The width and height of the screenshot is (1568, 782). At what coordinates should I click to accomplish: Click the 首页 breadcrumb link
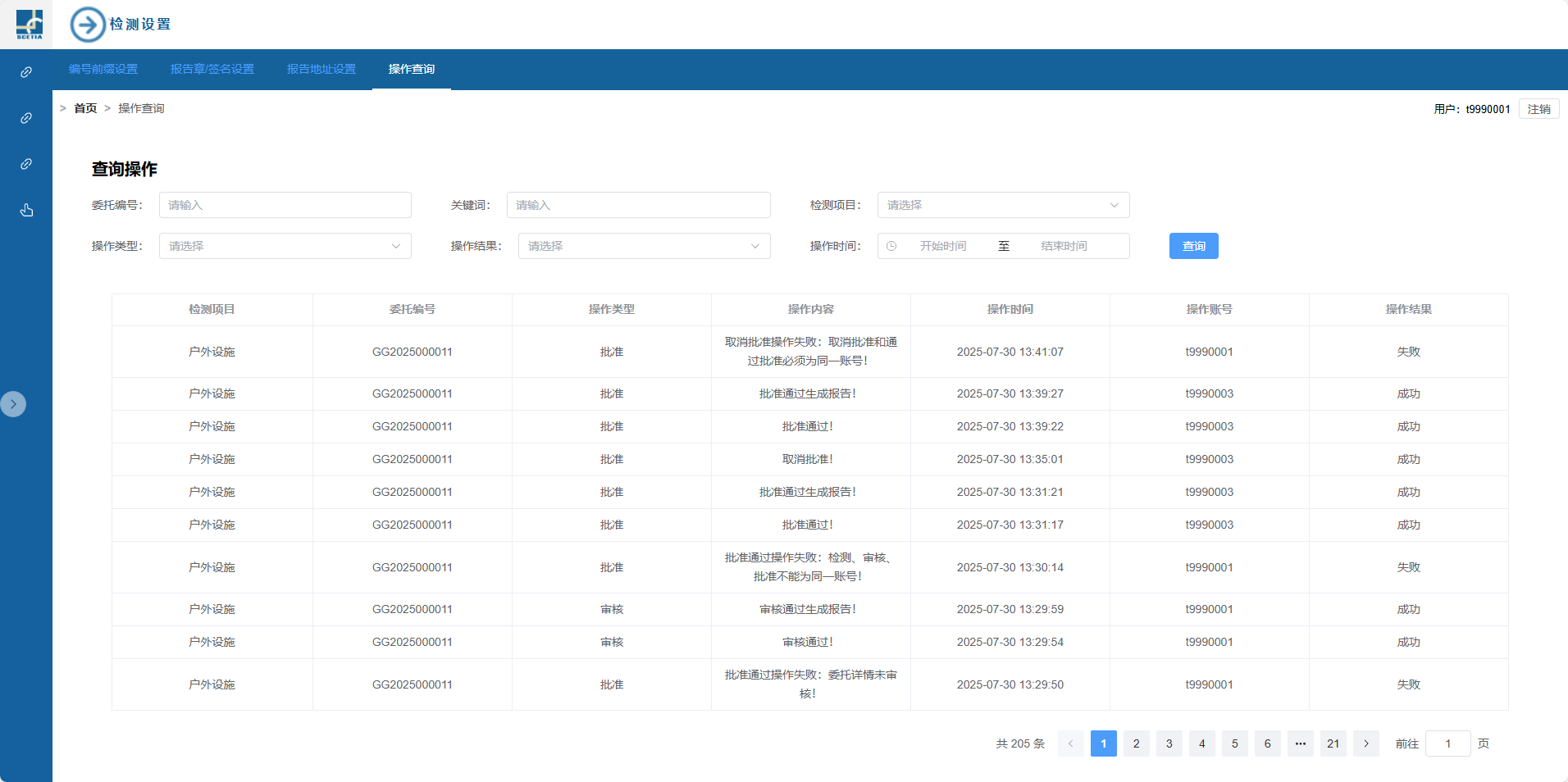tap(85, 108)
